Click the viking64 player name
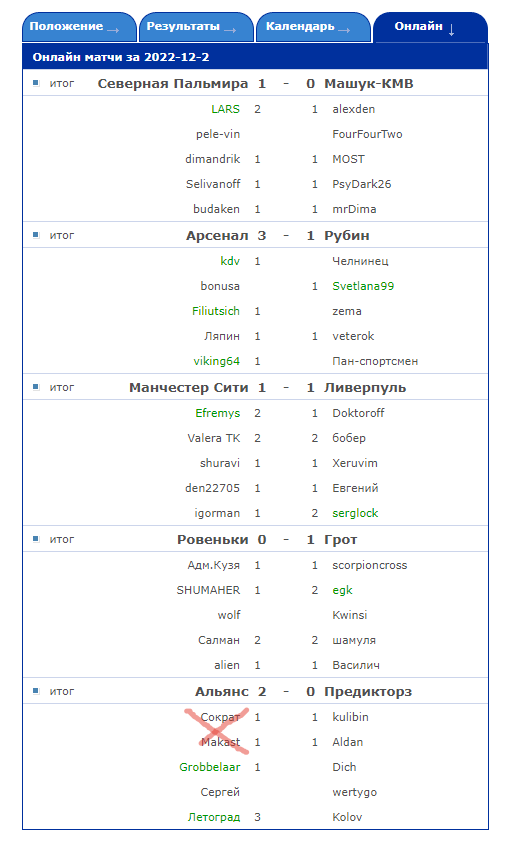 [217, 361]
